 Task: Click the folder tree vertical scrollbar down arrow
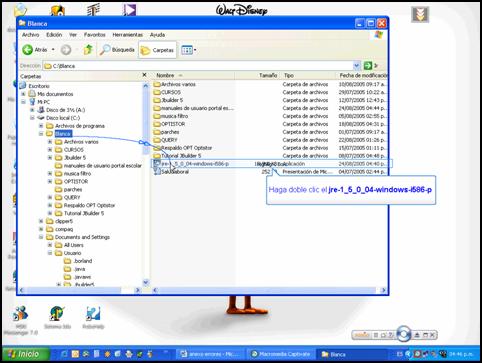pyautogui.click(x=146, y=283)
